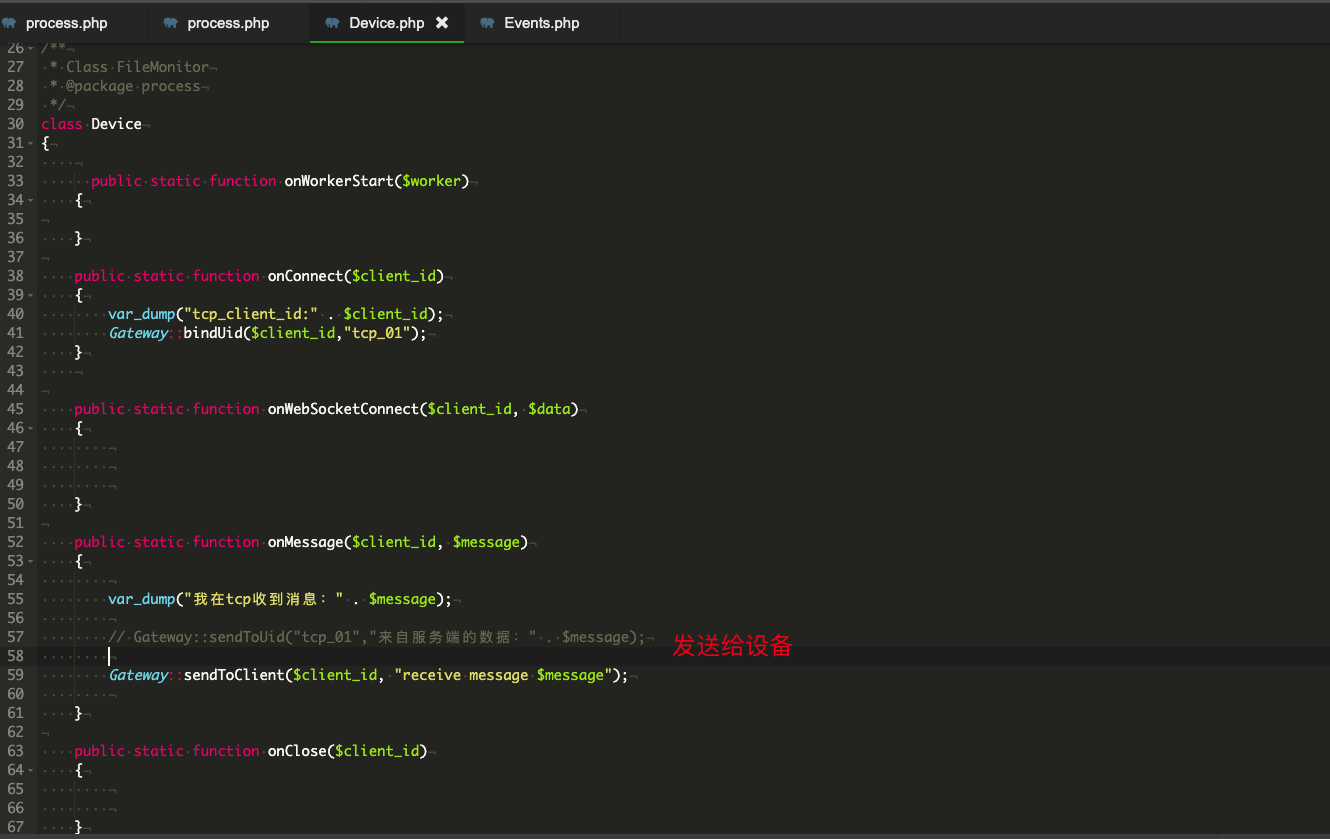Select the Device.php tab

[x=386, y=22]
